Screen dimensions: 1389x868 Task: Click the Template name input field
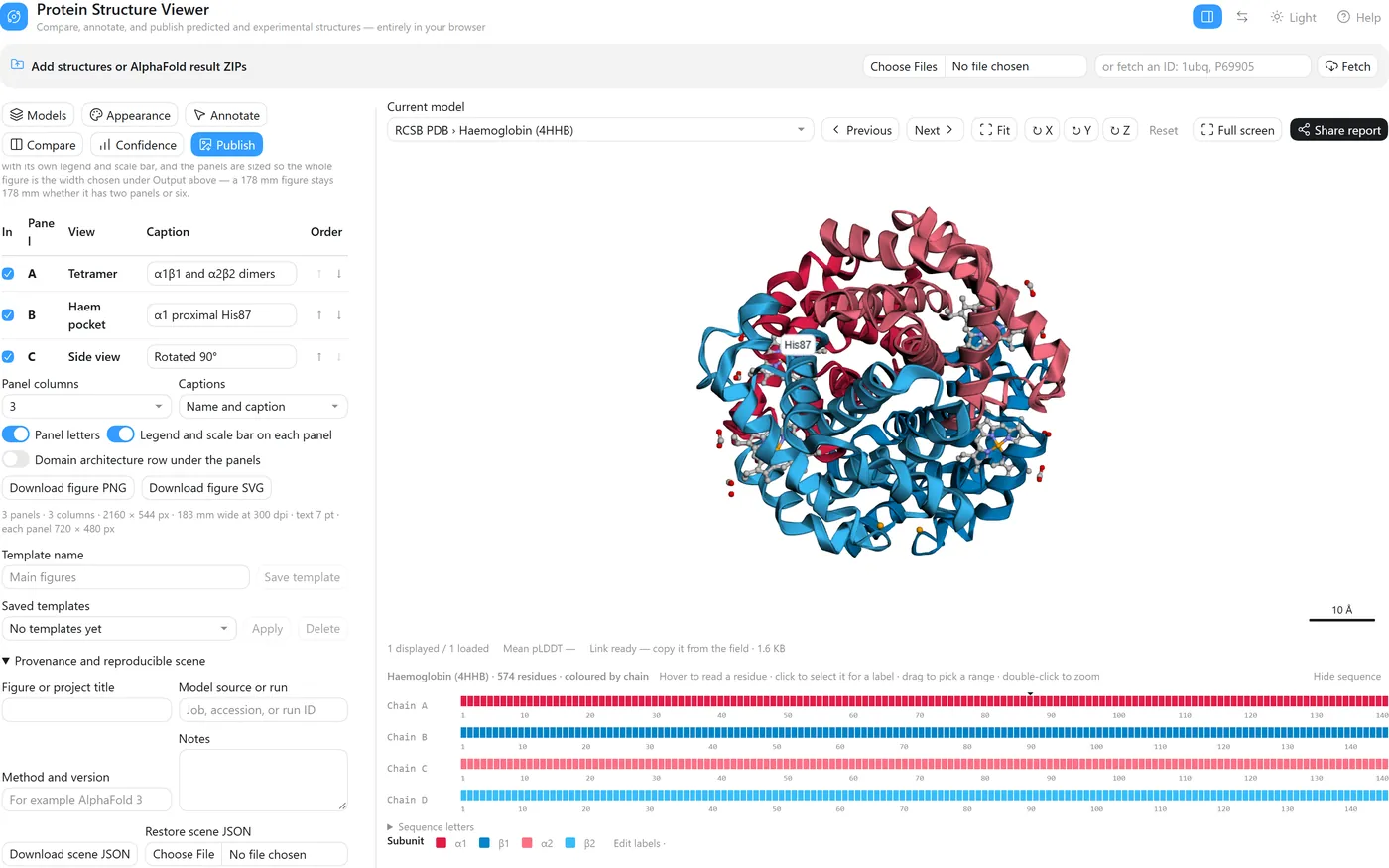click(125, 577)
